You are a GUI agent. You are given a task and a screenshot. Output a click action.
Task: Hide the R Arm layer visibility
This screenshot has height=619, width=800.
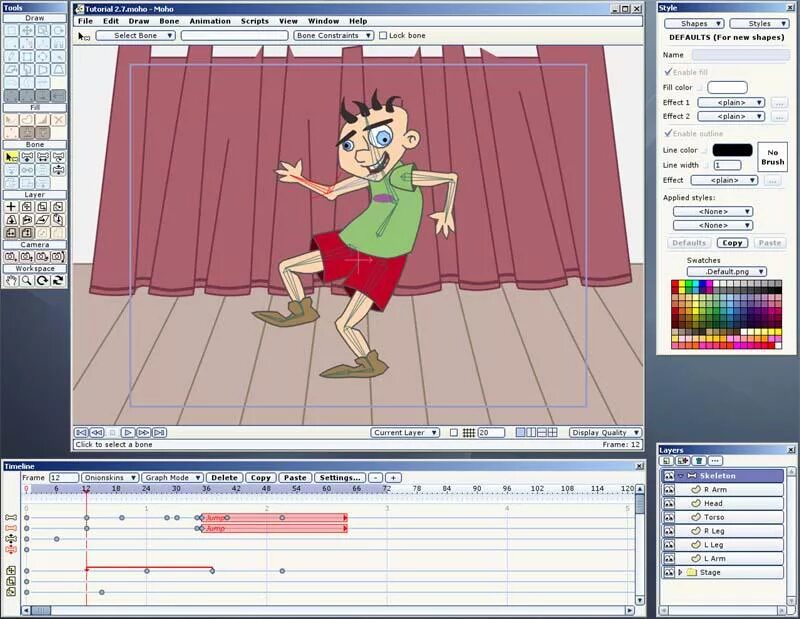pos(668,490)
